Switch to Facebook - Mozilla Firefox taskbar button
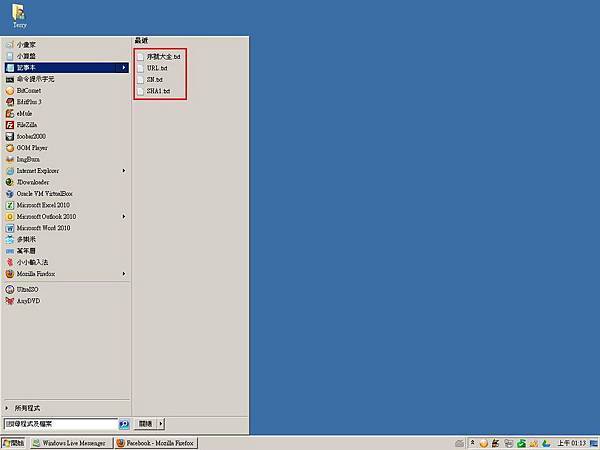 156,443
